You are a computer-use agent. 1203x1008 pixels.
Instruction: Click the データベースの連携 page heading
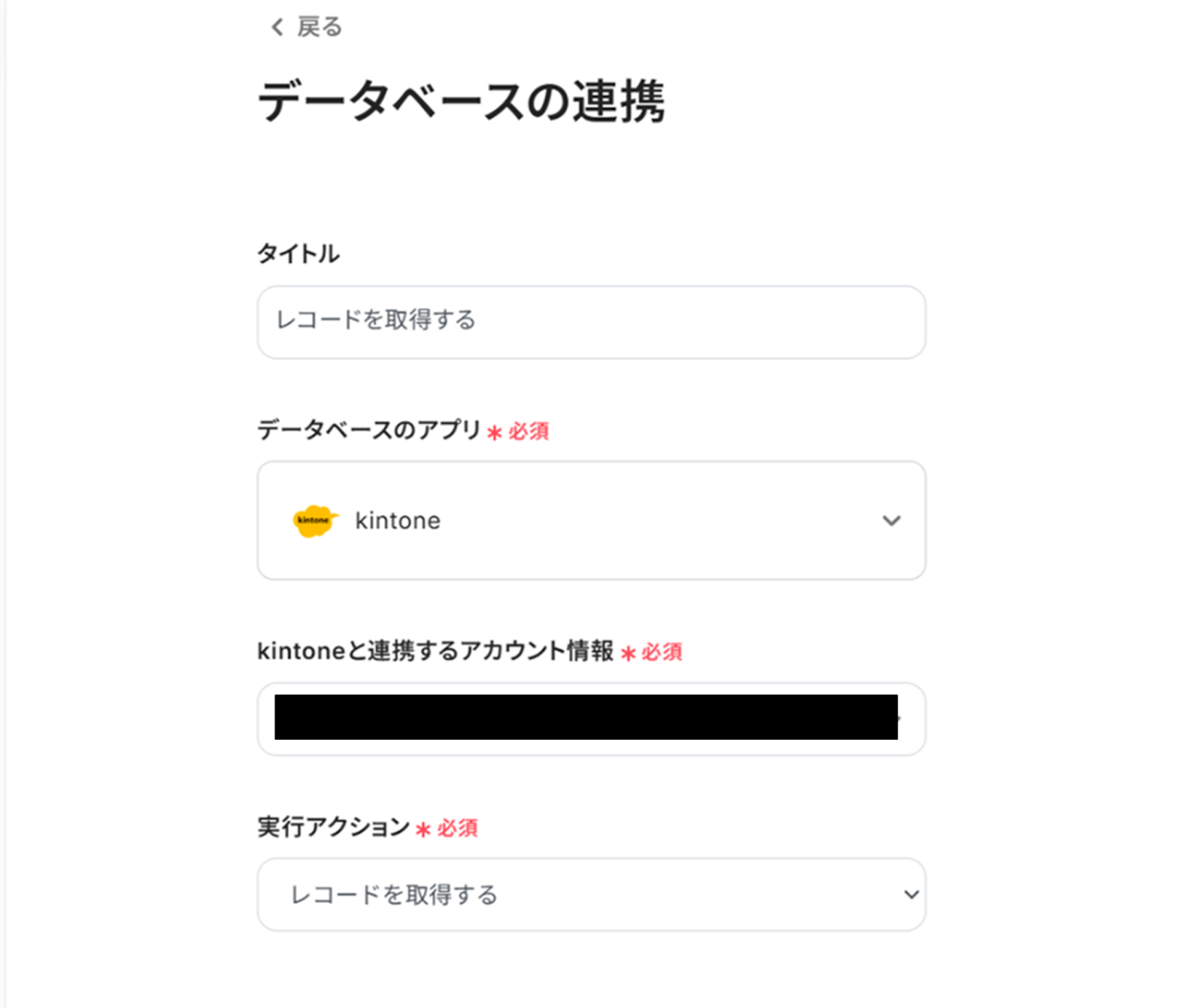(461, 101)
